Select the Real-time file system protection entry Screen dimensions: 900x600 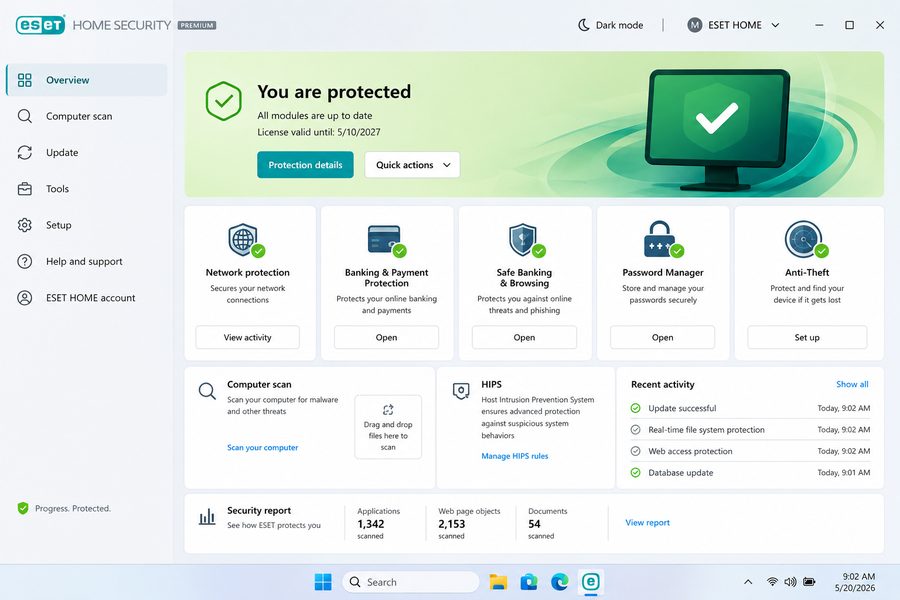750,429
